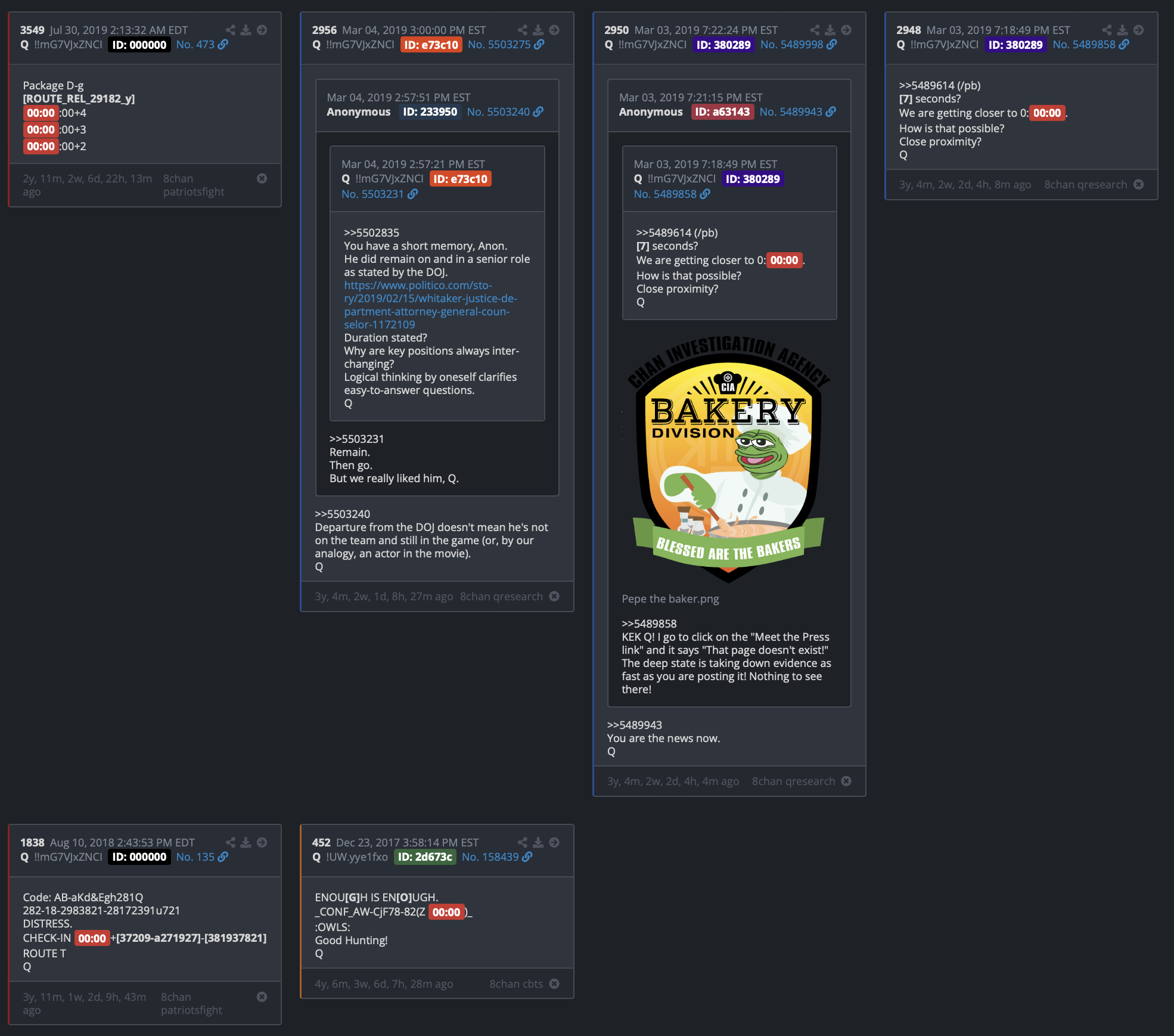Open nested Q post link No. 5503231

tap(380, 194)
